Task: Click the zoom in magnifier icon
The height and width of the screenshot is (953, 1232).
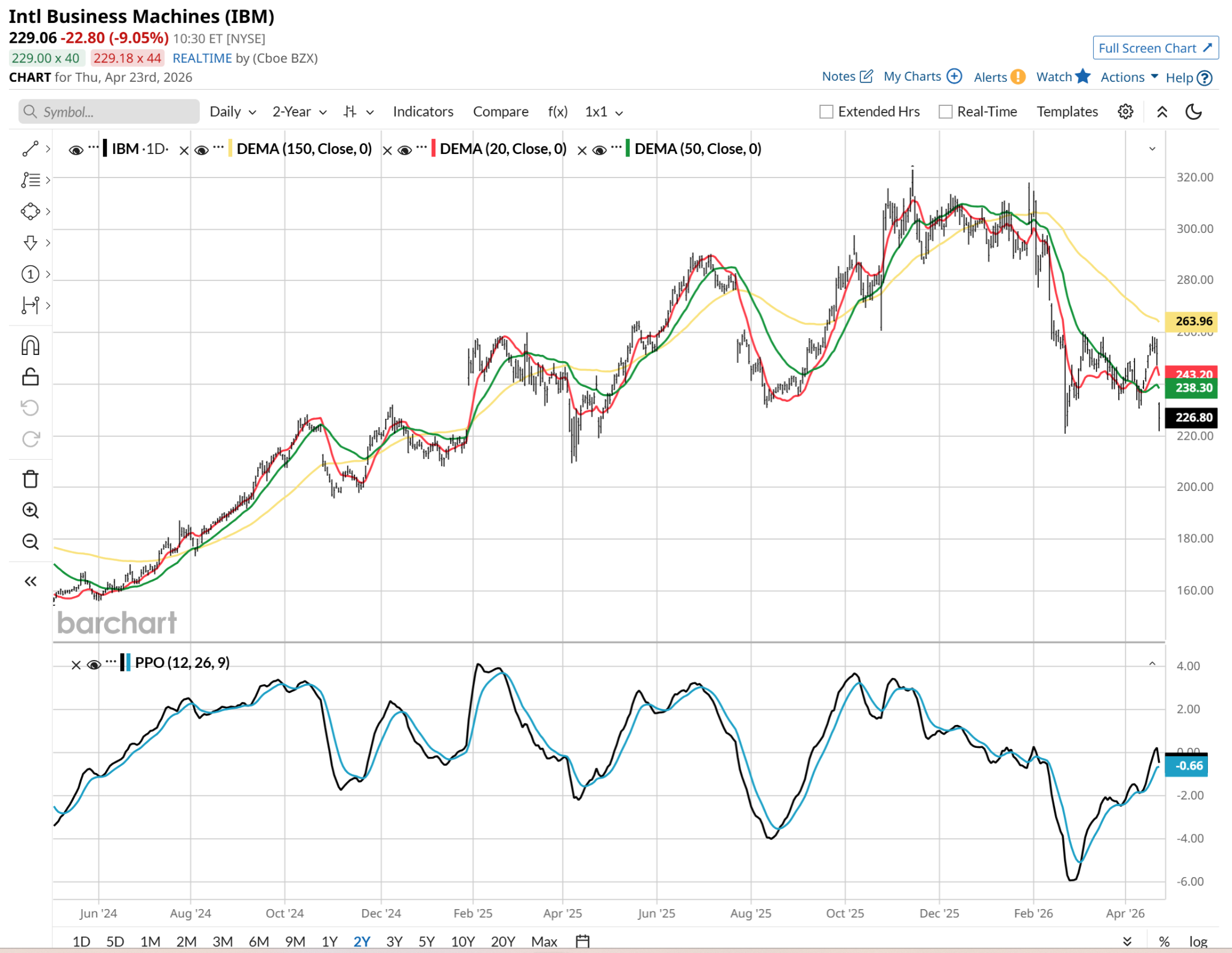Action: click(30, 511)
